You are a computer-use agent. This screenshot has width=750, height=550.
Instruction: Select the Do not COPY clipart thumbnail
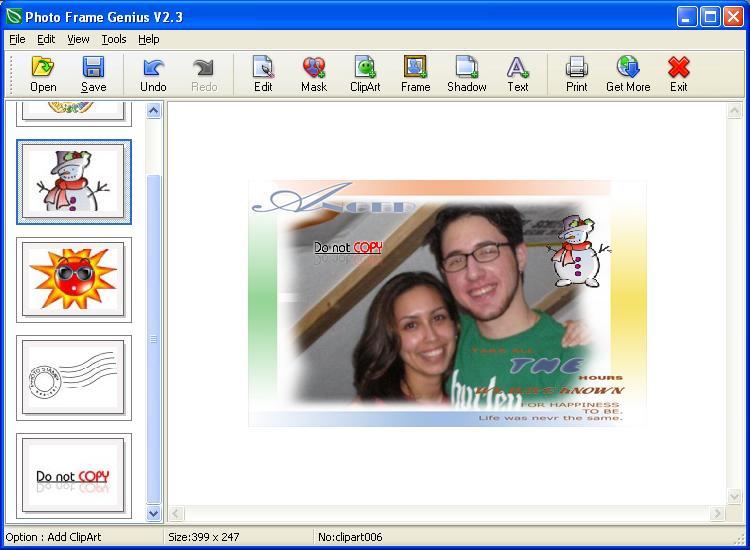(74, 476)
